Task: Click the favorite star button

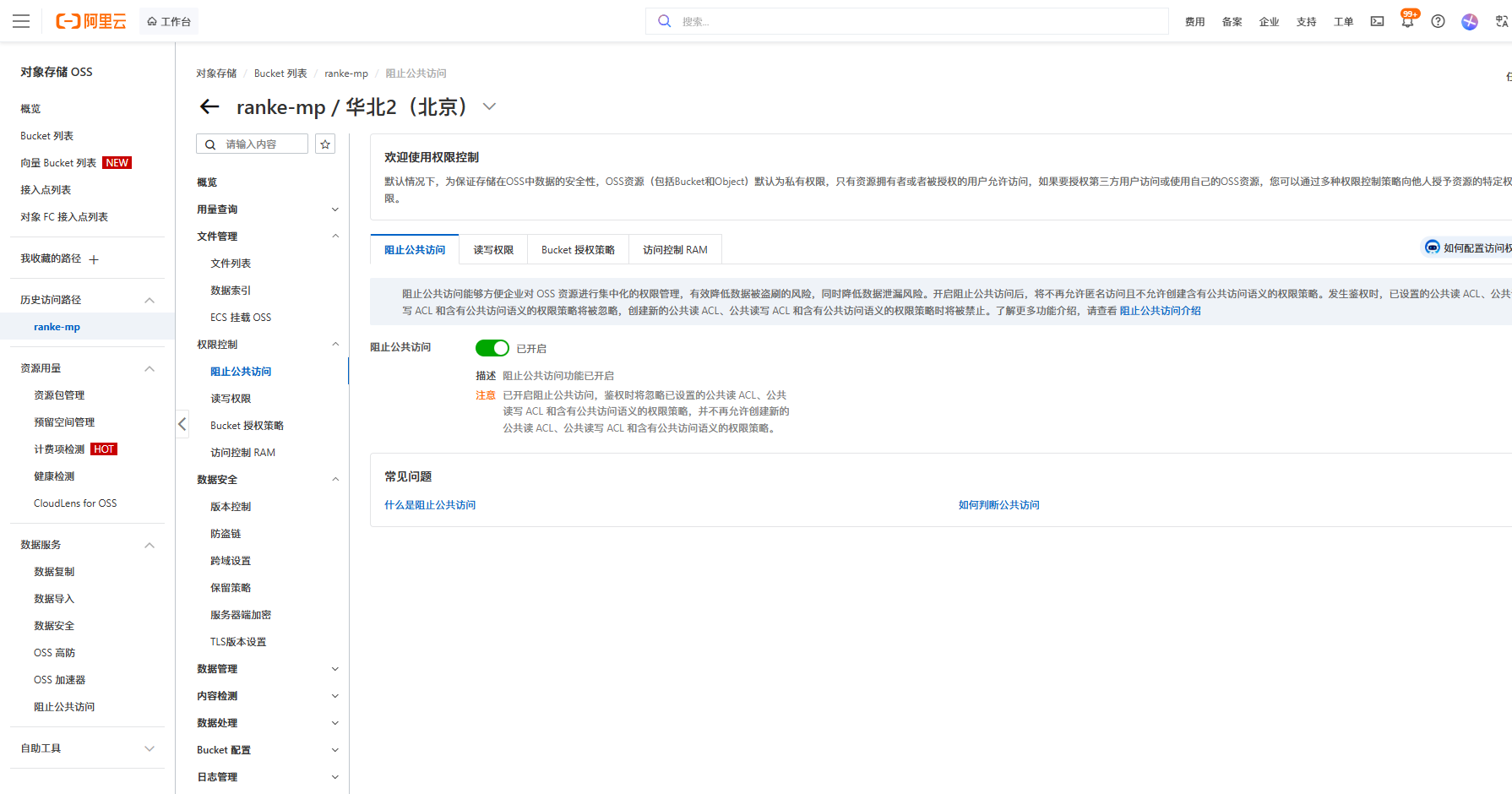Action: (x=325, y=144)
